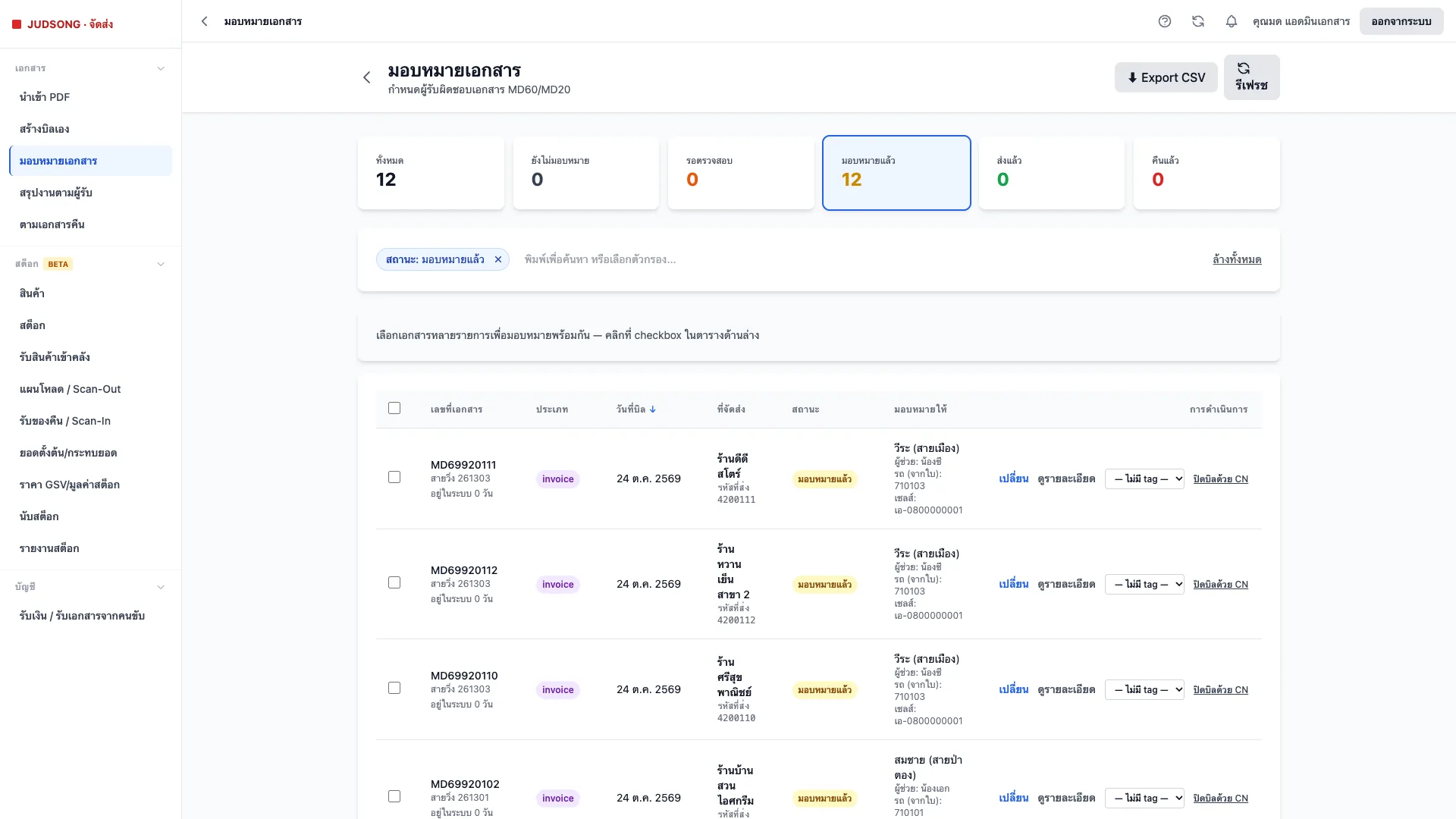Check the MD69920112 row checkbox
This screenshot has height=819, width=1456.
394,582
